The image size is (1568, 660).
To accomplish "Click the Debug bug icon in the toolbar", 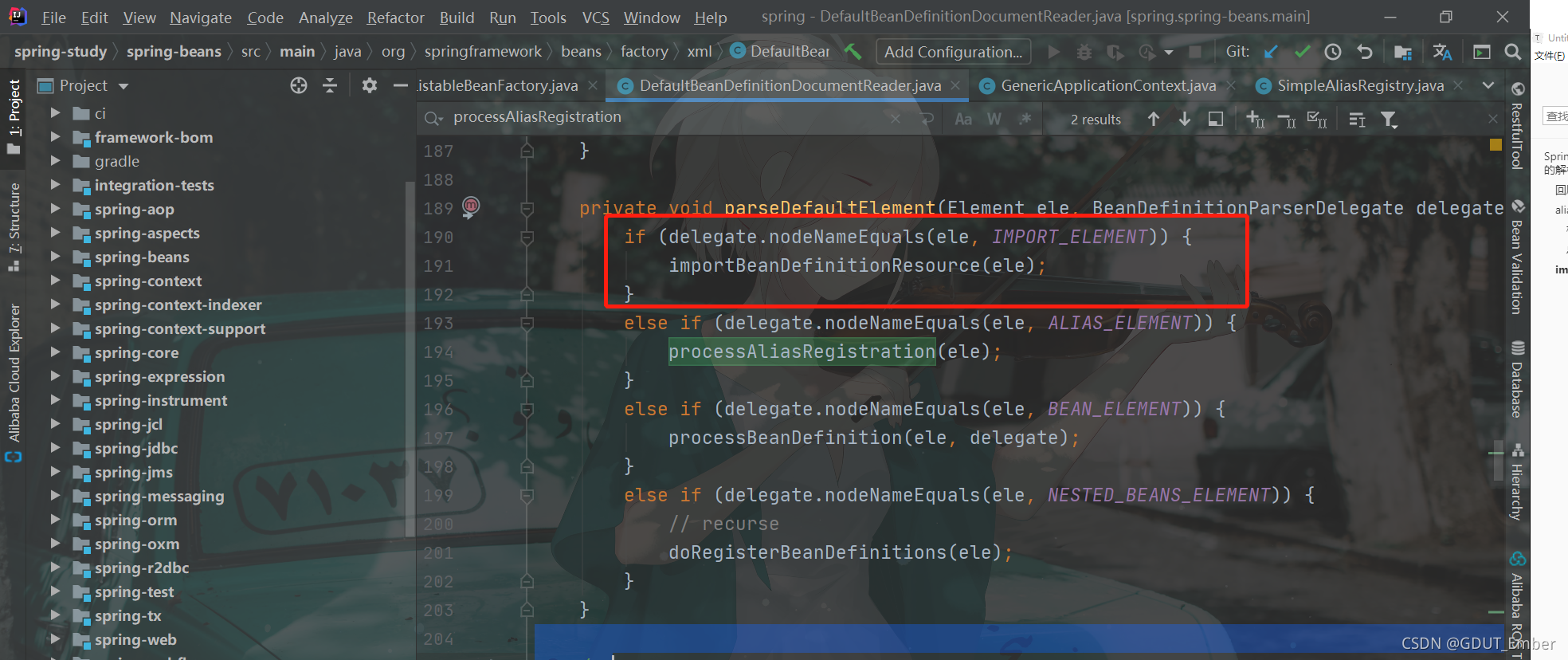I will (1084, 52).
